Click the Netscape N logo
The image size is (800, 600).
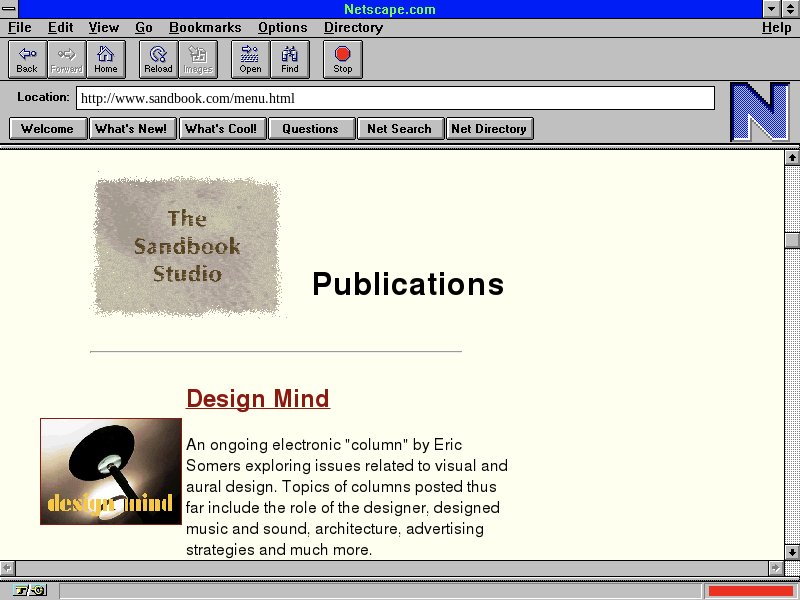pos(759,112)
